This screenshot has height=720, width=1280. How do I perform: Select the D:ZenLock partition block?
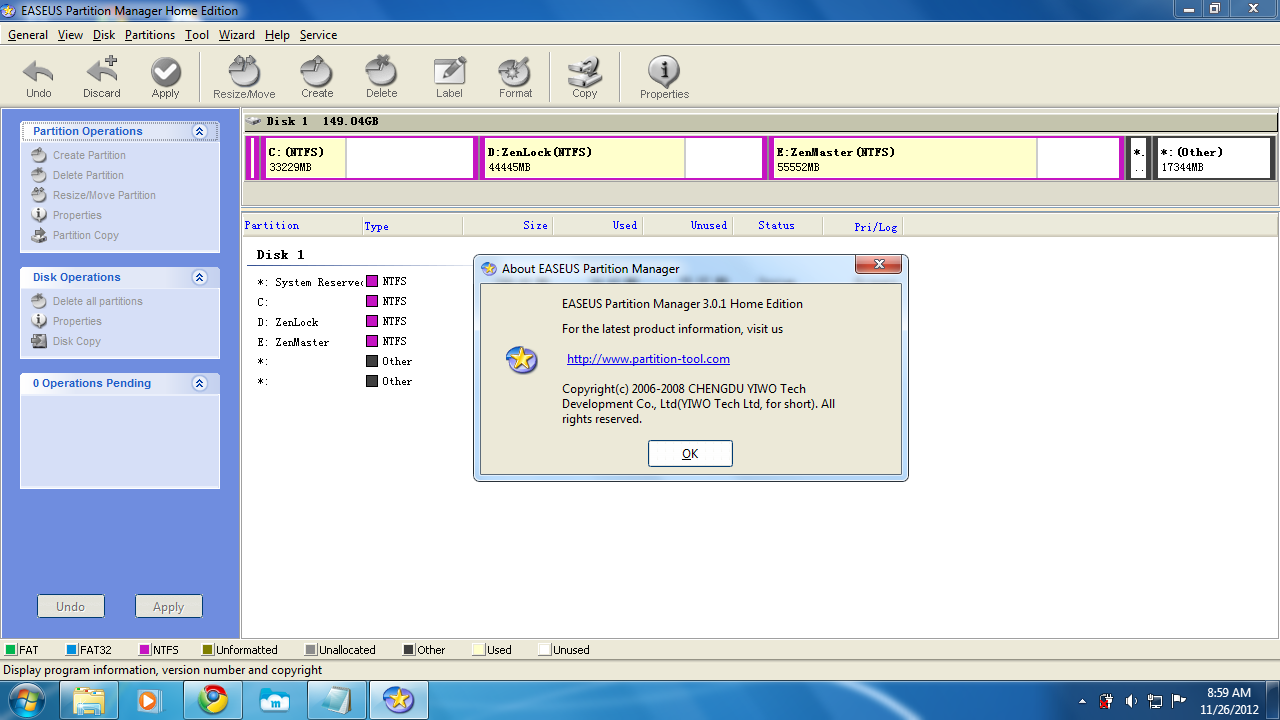coord(622,158)
